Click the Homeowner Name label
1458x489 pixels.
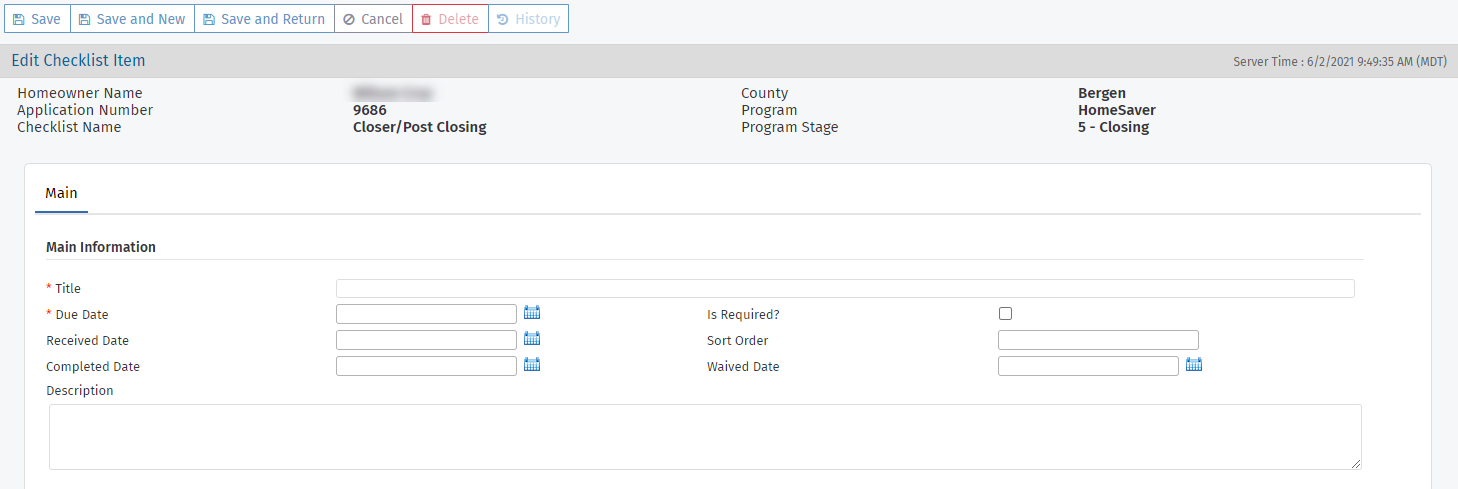coord(80,93)
